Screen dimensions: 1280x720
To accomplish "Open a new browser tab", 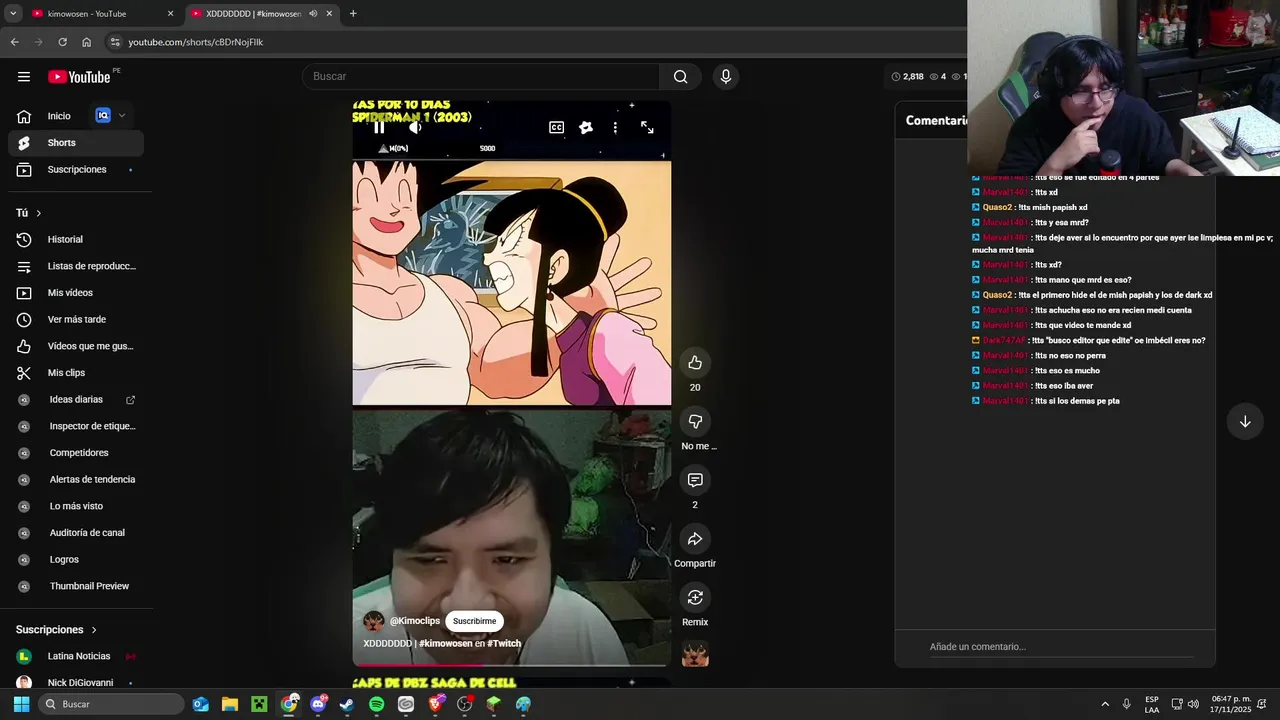I will pyautogui.click(x=353, y=14).
